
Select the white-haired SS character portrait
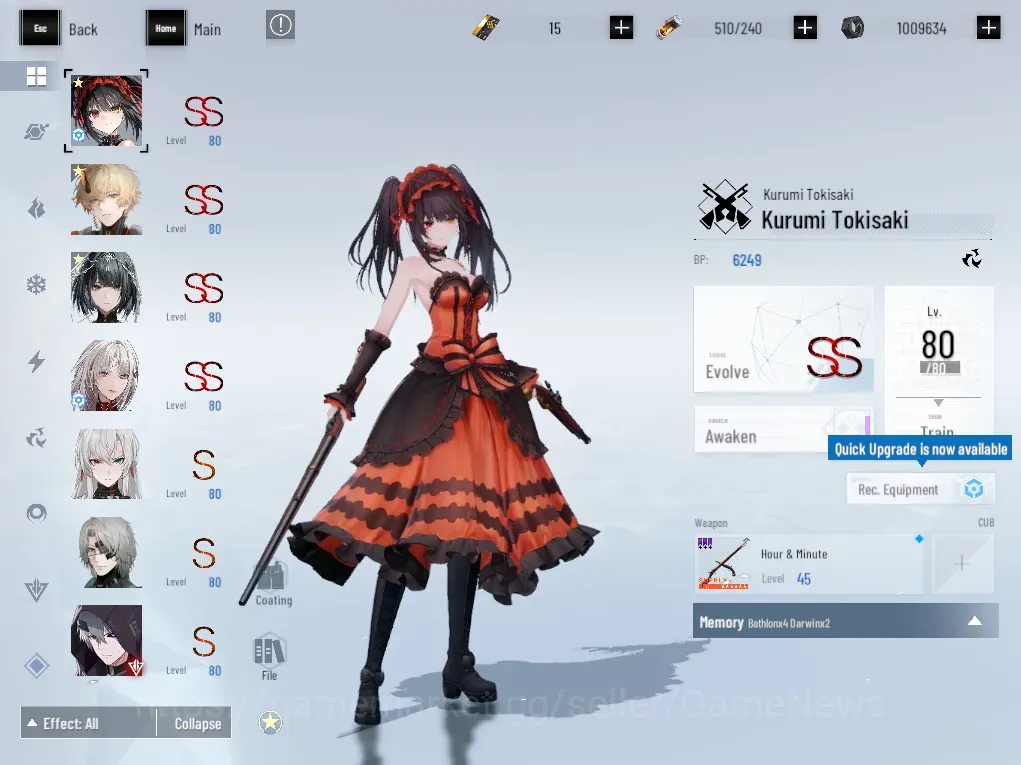106,375
